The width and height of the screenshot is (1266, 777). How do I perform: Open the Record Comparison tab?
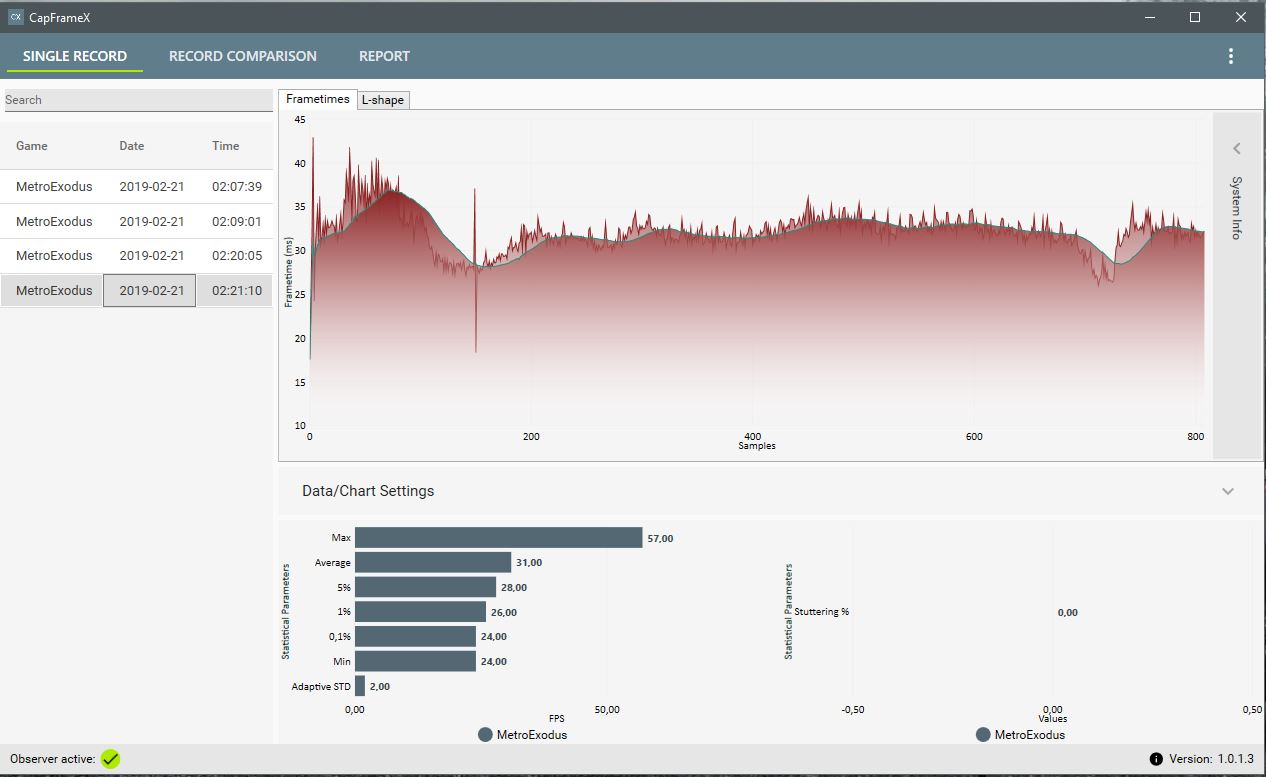[243, 56]
